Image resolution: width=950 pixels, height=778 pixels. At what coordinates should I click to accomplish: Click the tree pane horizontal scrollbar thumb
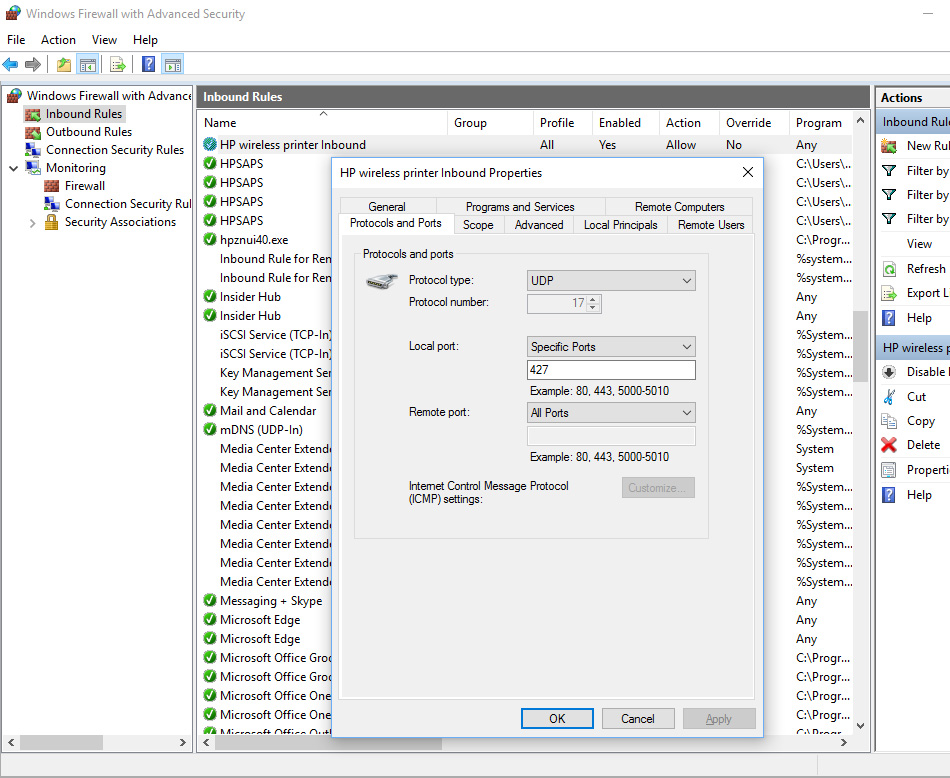tap(61, 742)
